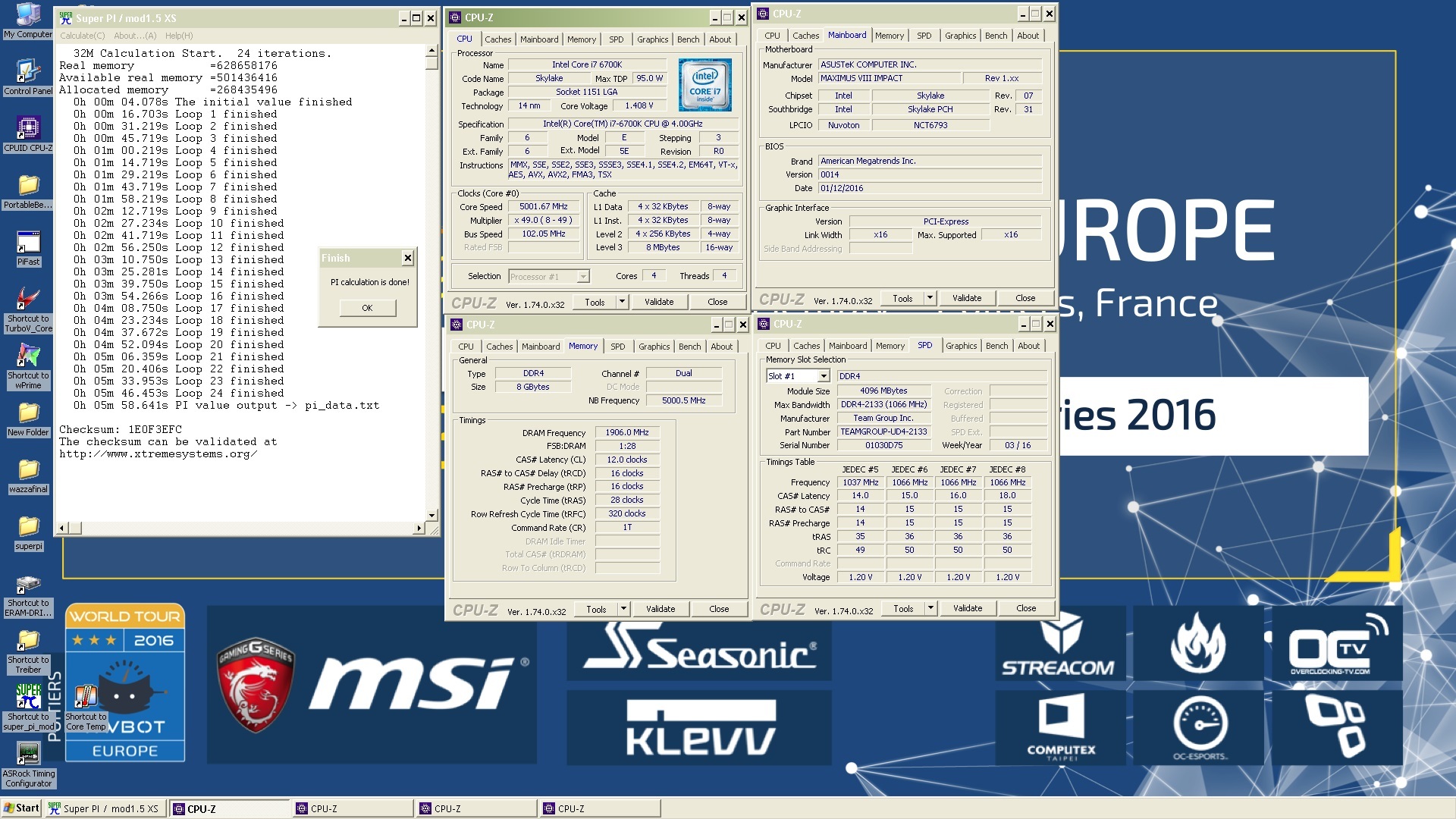Open Shortcut to Treiber icon
Image resolution: width=1456 pixels, height=819 pixels.
[x=28, y=651]
